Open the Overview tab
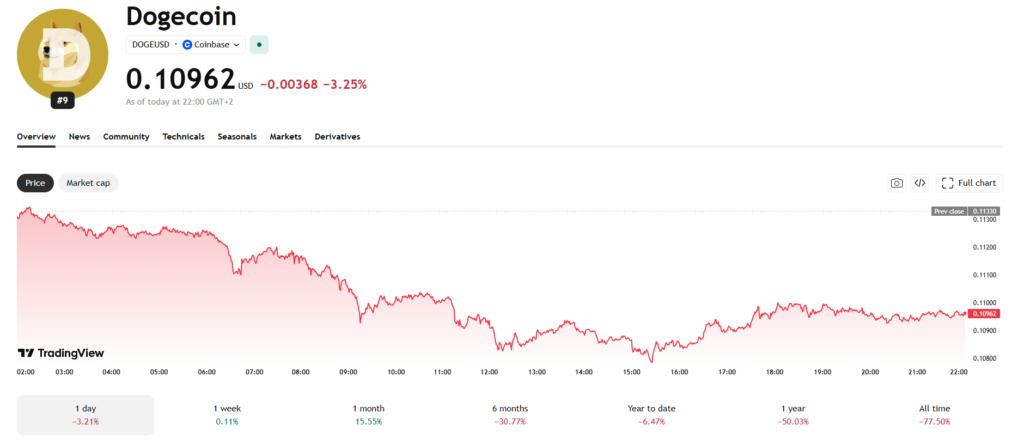 click(36, 137)
